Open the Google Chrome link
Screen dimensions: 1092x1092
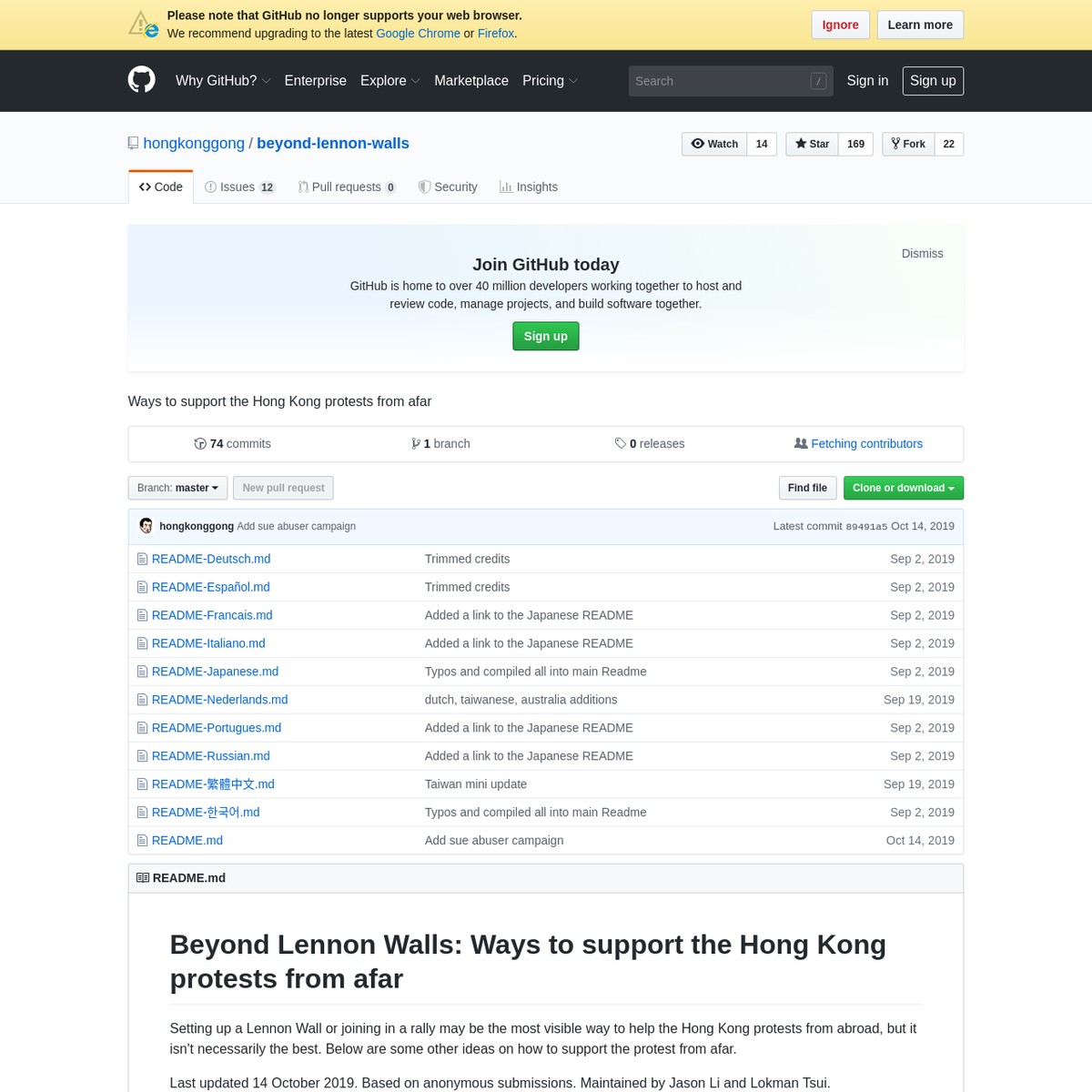pyautogui.click(x=419, y=33)
